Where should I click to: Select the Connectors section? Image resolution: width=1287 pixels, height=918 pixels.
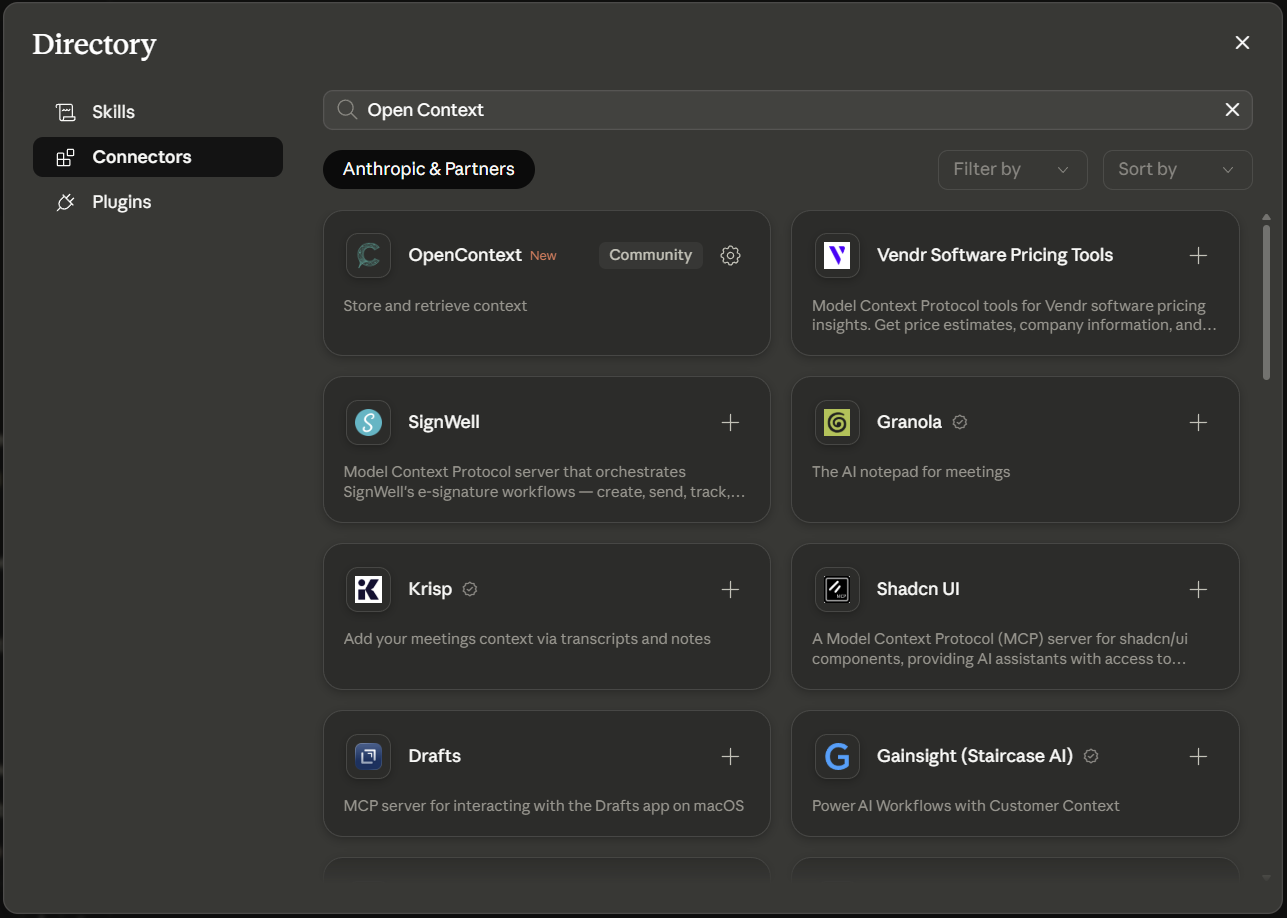coord(158,157)
